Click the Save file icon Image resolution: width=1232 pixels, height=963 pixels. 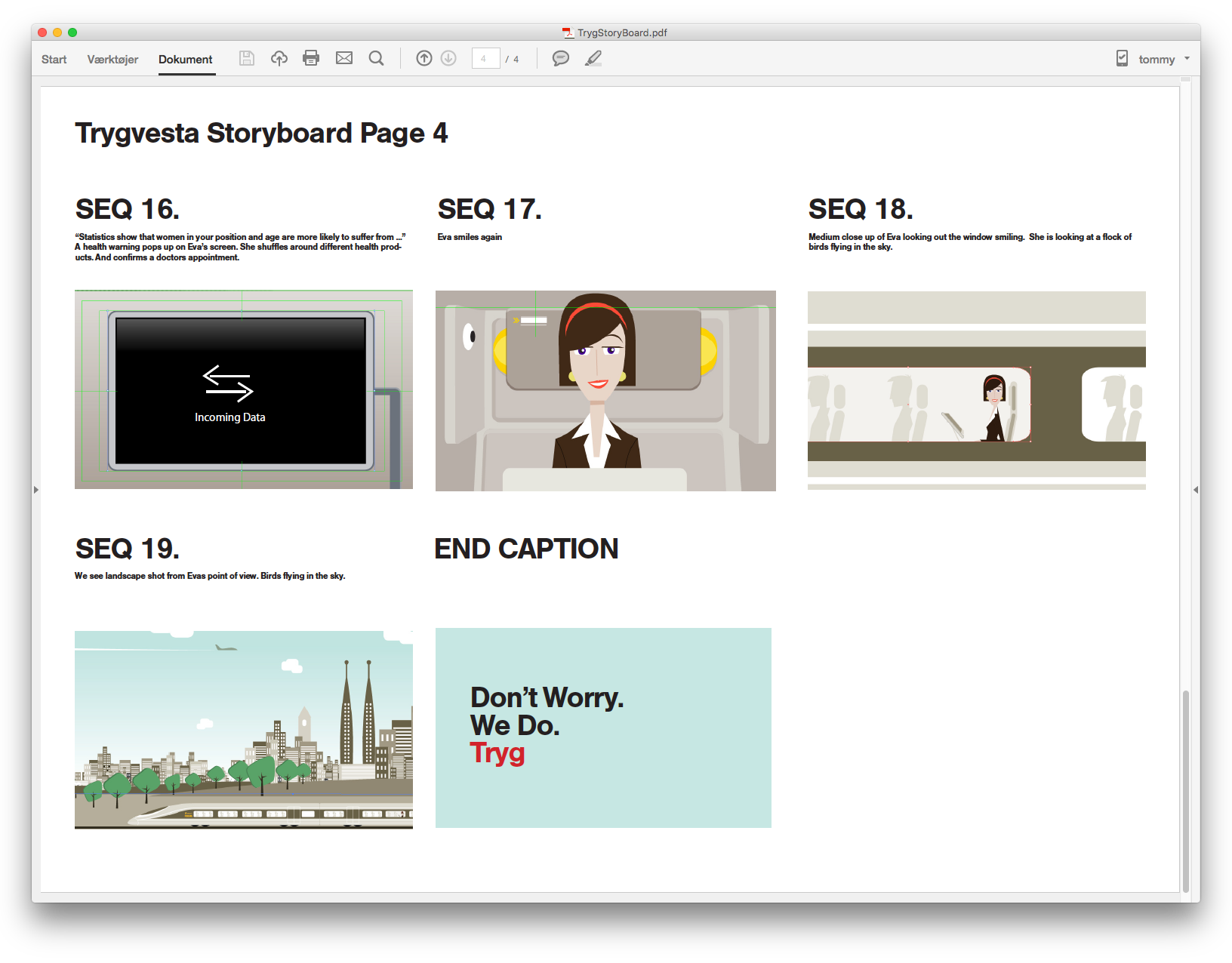pos(247,58)
